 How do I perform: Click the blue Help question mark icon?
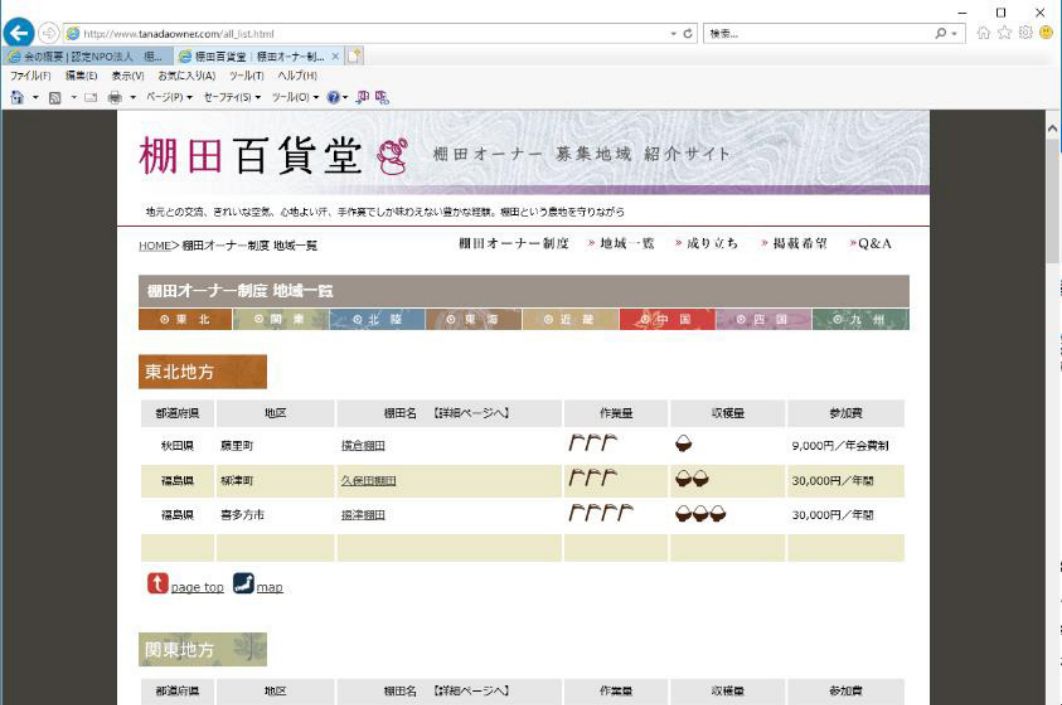click(x=333, y=98)
